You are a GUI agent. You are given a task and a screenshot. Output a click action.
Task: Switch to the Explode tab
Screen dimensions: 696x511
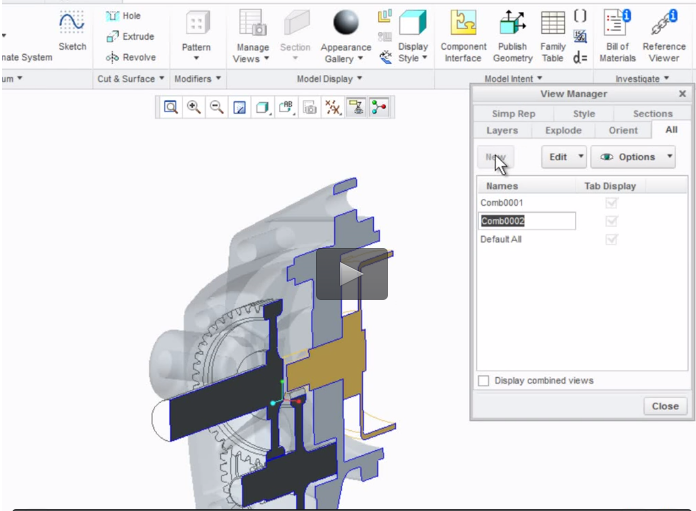[563, 131]
